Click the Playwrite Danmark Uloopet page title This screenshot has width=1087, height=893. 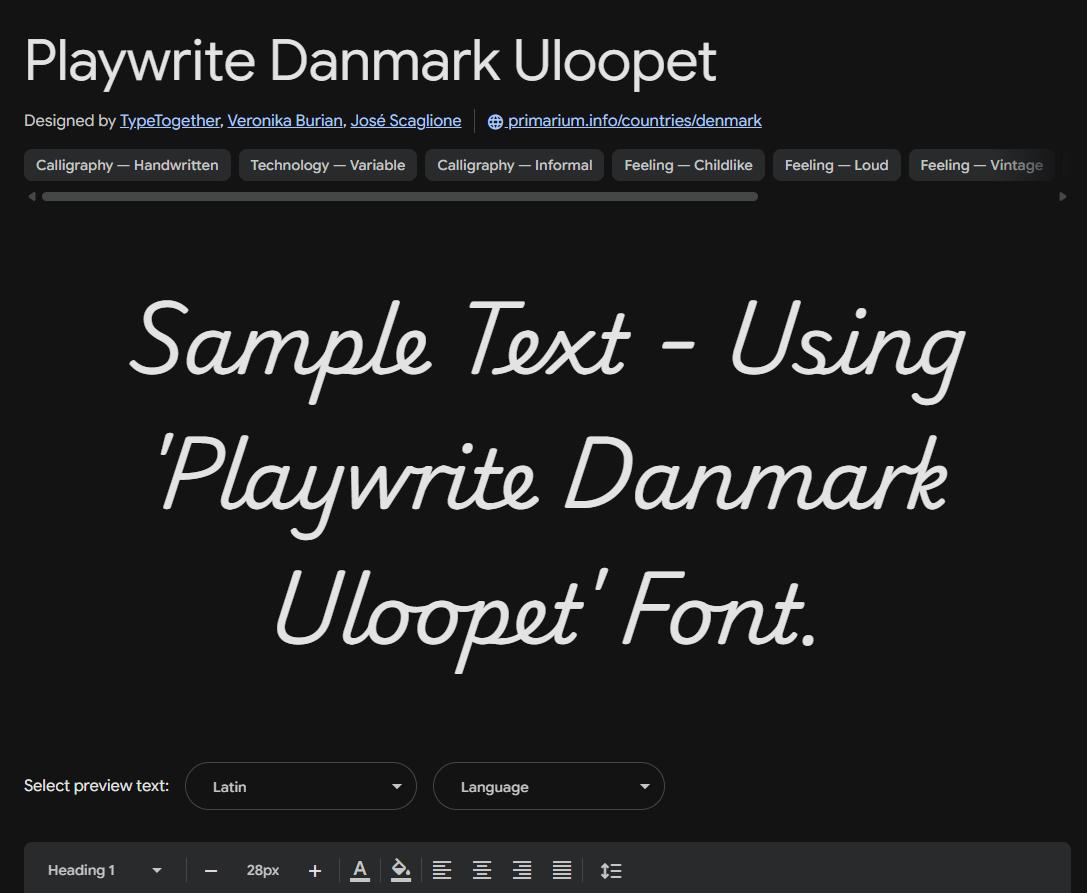point(370,62)
